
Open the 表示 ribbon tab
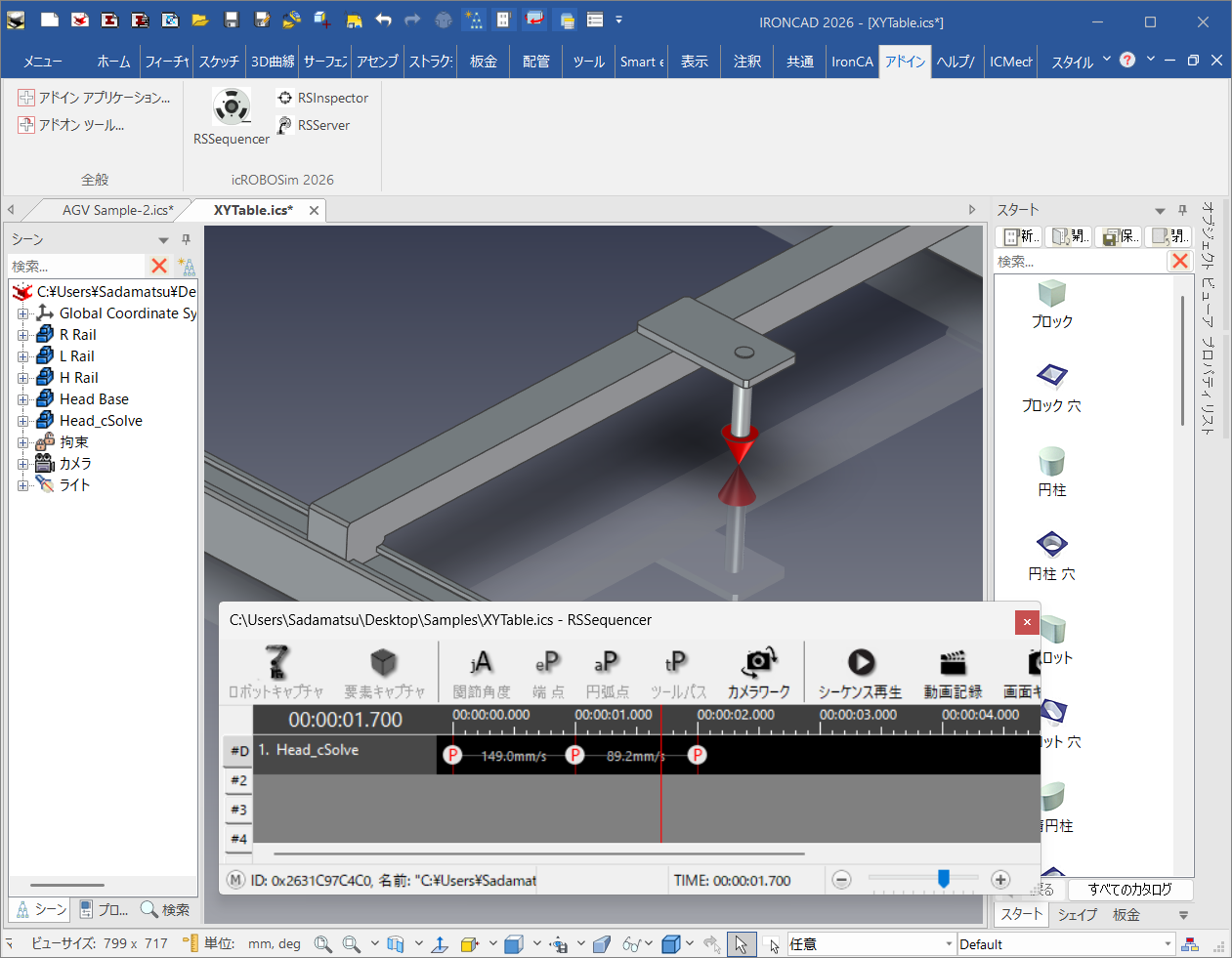point(695,62)
